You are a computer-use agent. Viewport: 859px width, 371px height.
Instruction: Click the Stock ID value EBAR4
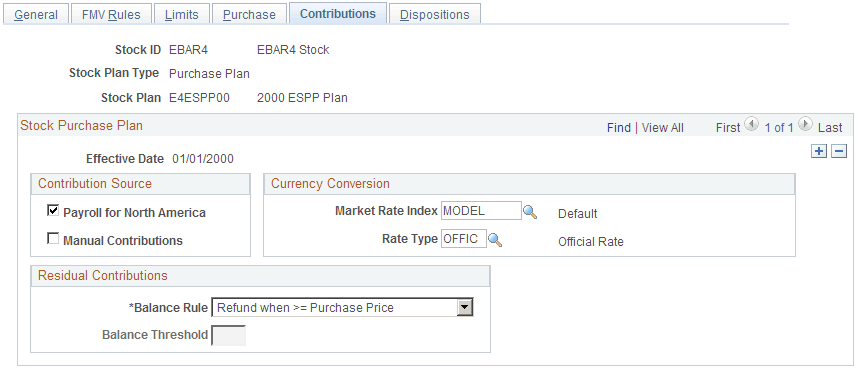[188, 50]
